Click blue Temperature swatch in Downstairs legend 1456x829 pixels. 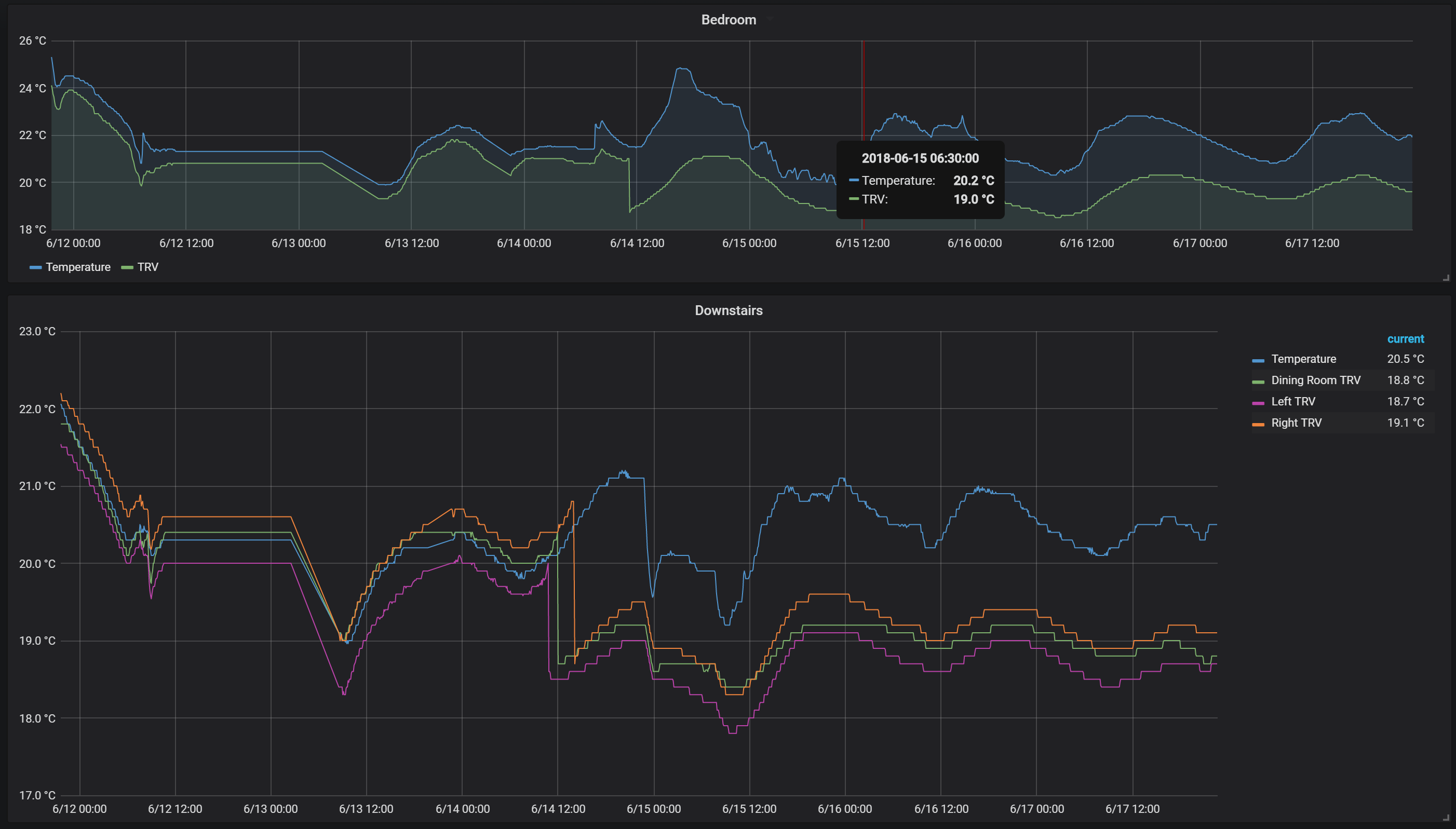(x=1258, y=360)
